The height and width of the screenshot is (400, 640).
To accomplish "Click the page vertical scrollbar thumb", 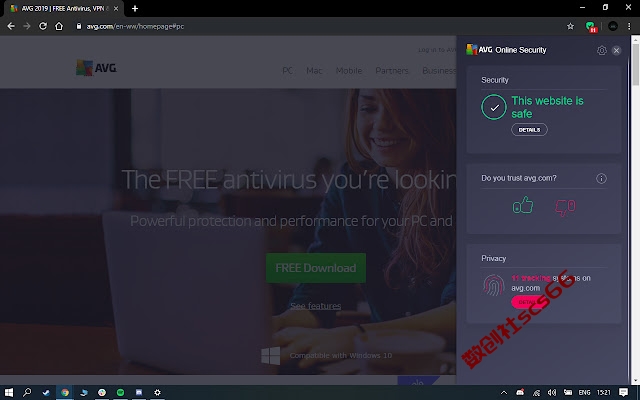I will coord(635,65).
